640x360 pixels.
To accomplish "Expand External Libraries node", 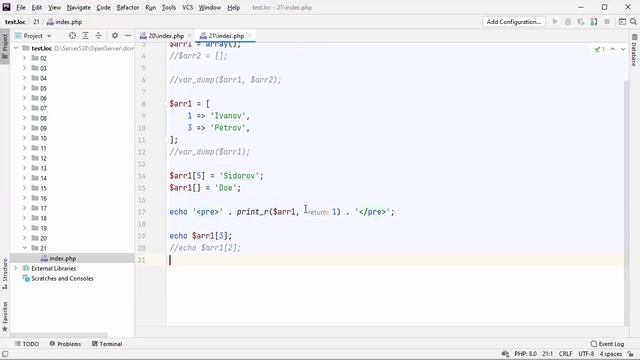I will point(16,268).
